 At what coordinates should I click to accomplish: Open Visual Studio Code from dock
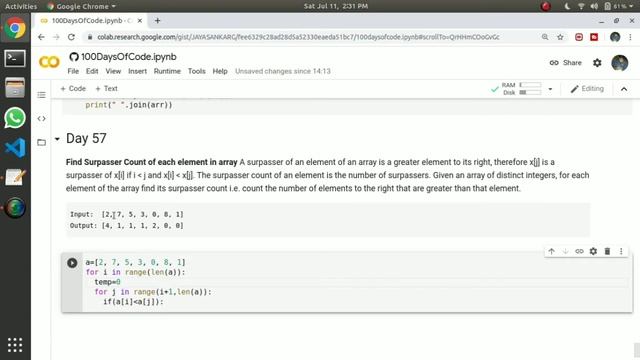click(15, 148)
